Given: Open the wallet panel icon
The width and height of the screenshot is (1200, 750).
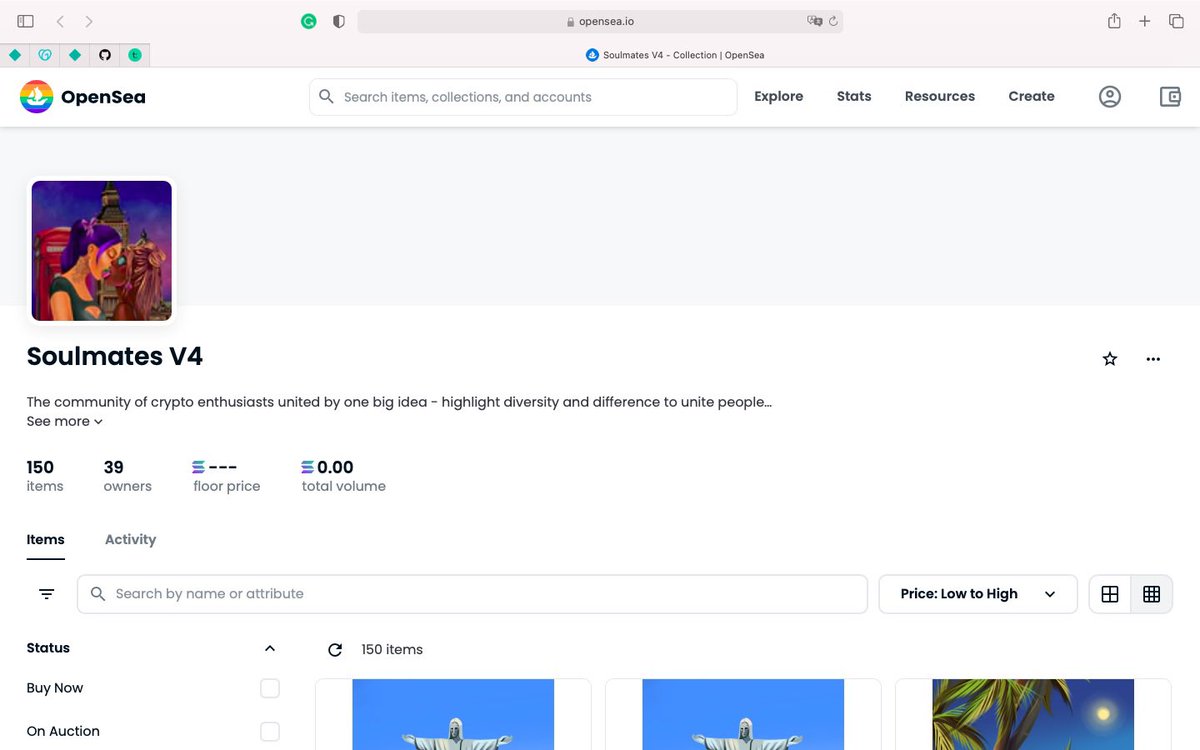Looking at the screenshot, I should coord(1170,96).
